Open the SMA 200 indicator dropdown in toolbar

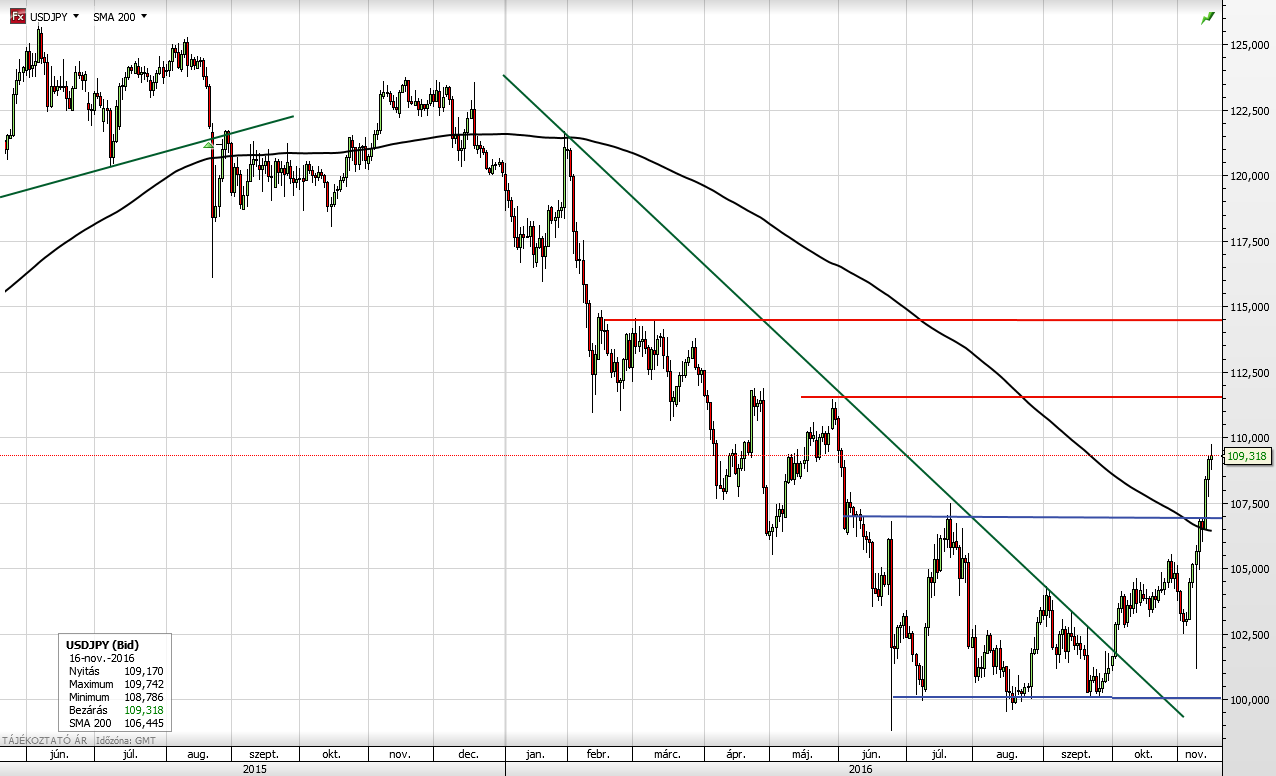click(x=119, y=17)
